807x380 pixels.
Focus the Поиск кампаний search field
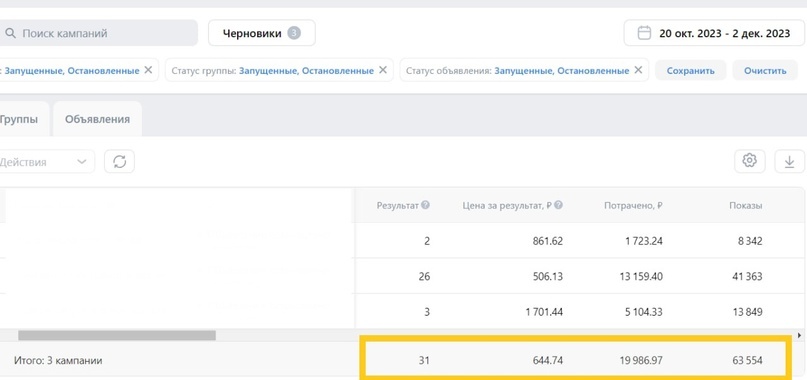(x=98, y=33)
